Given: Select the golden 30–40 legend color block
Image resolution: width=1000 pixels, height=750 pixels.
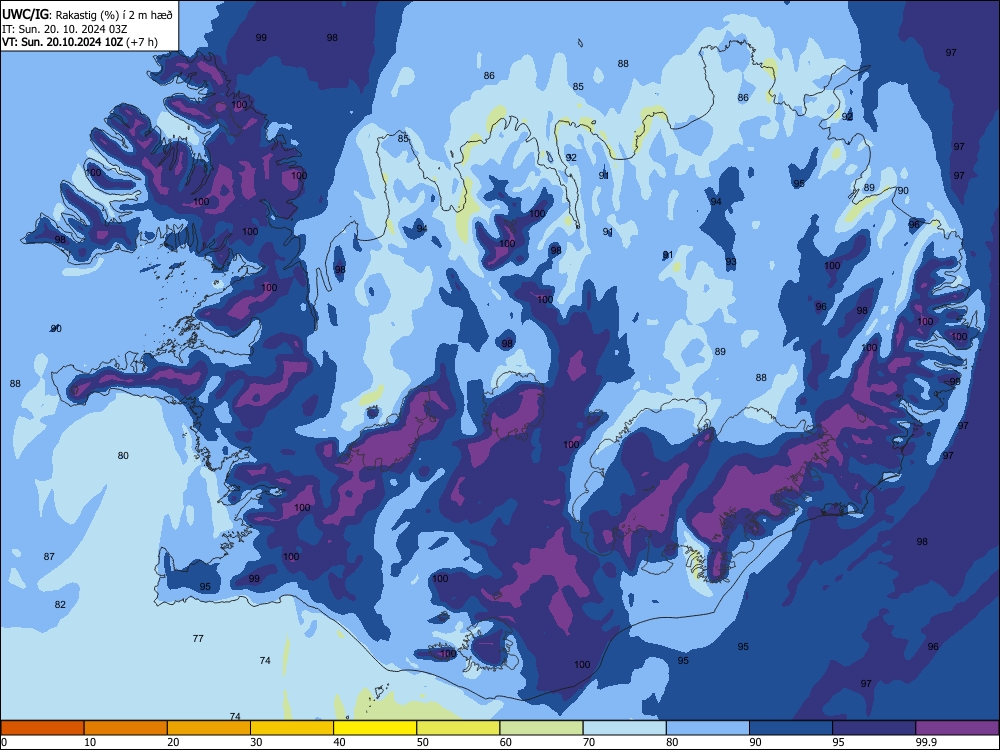Looking at the screenshot, I should (x=292, y=728).
